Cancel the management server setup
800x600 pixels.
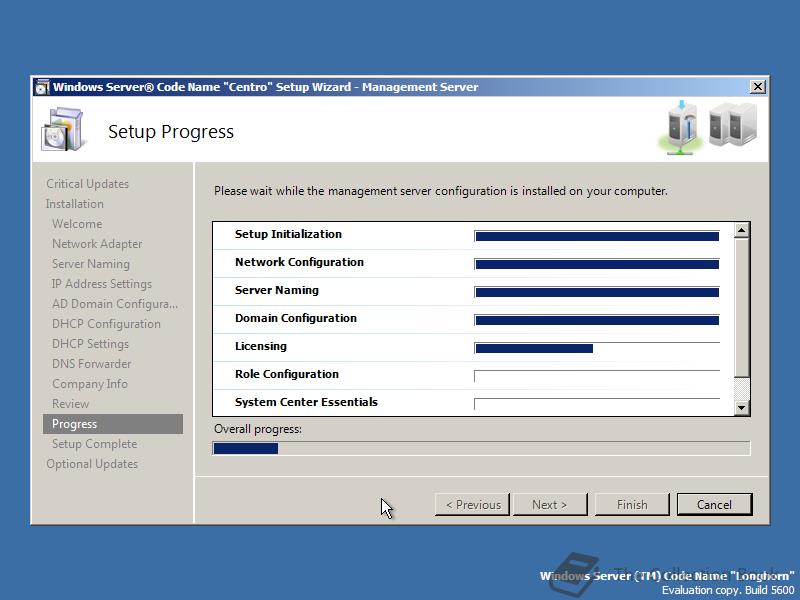[x=714, y=505]
